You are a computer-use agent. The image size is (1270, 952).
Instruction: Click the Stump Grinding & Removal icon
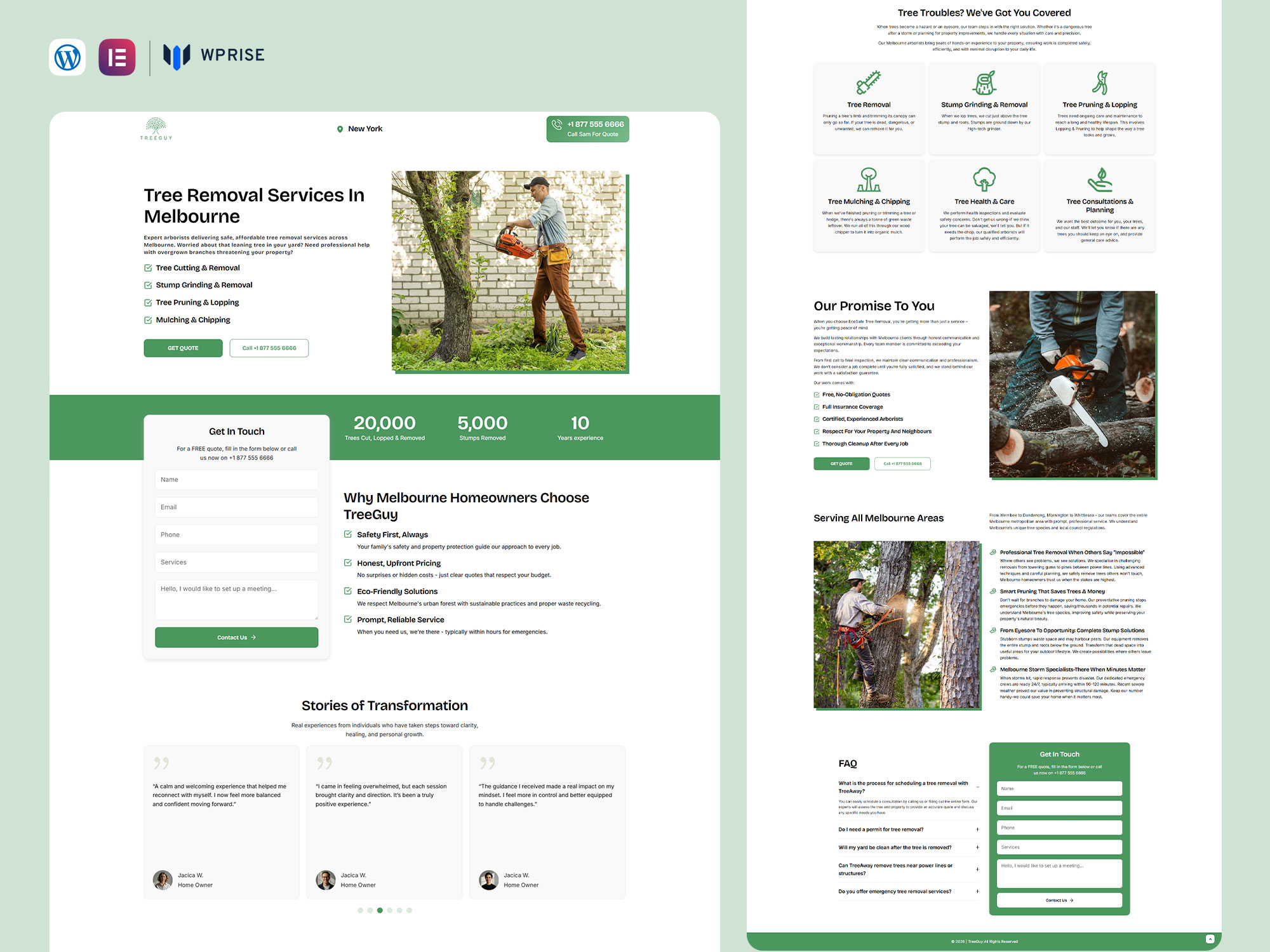point(984,83)
